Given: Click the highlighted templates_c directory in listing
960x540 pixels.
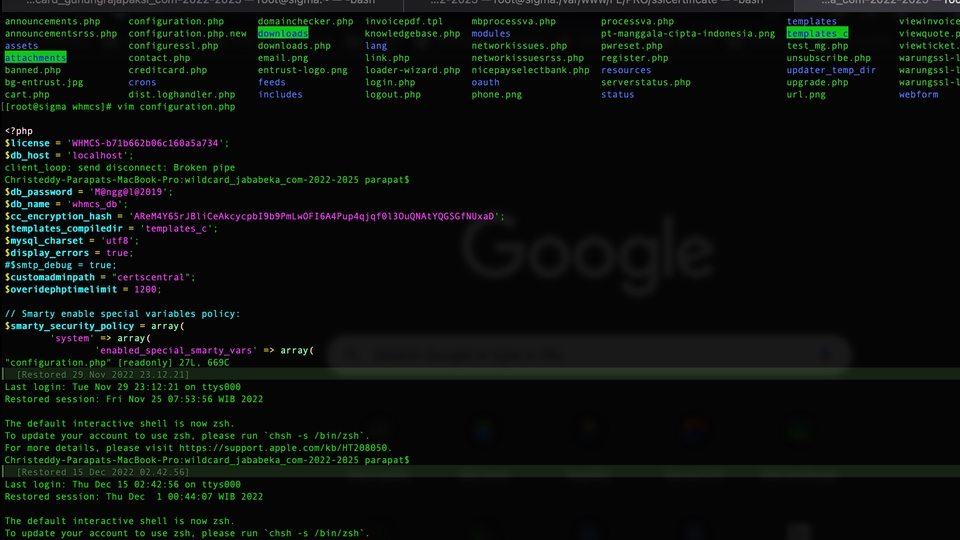Looking at the screenshot, I should (817, 34).
